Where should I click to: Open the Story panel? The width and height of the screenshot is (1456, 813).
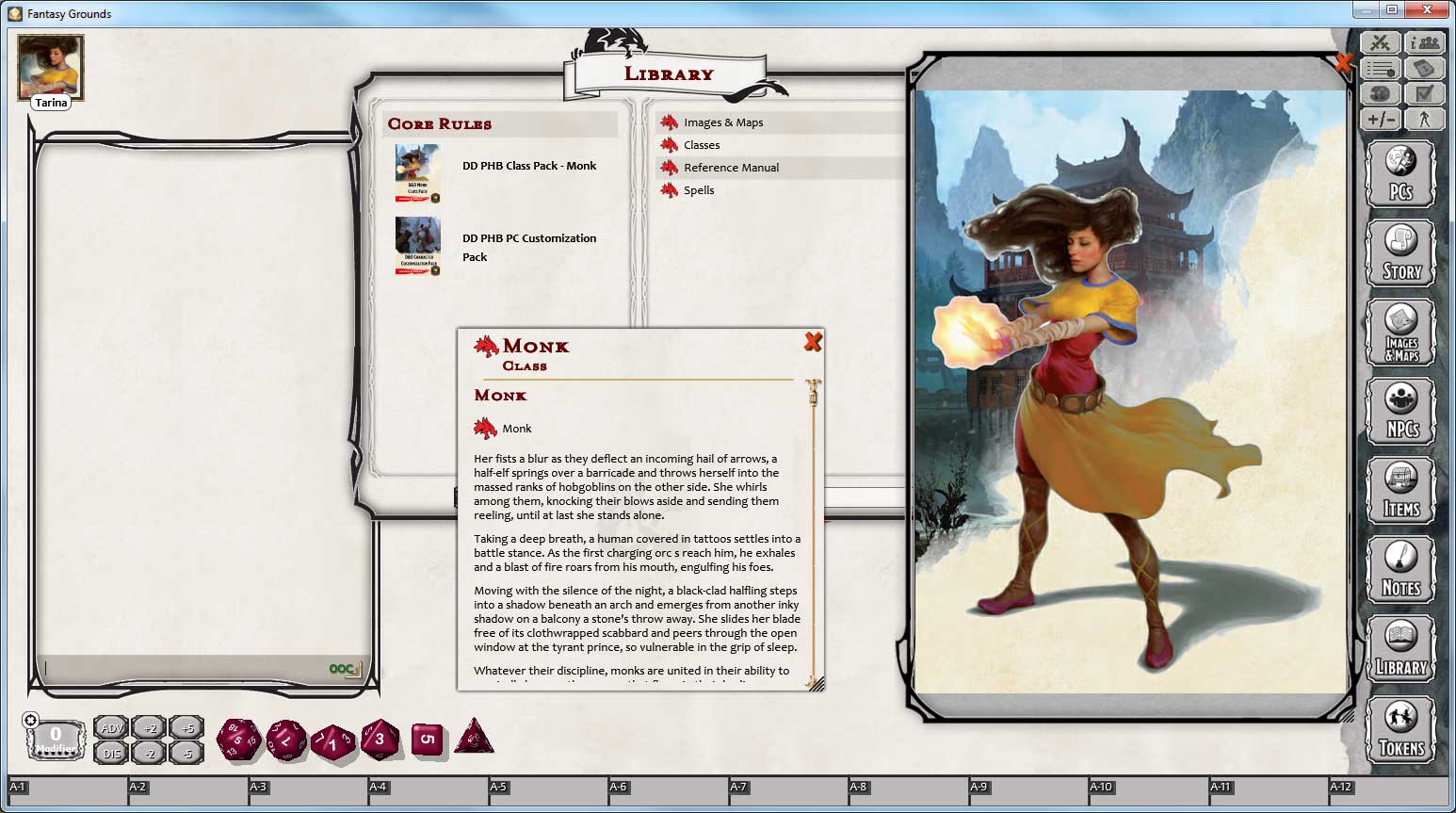(x=1401, y=251)
